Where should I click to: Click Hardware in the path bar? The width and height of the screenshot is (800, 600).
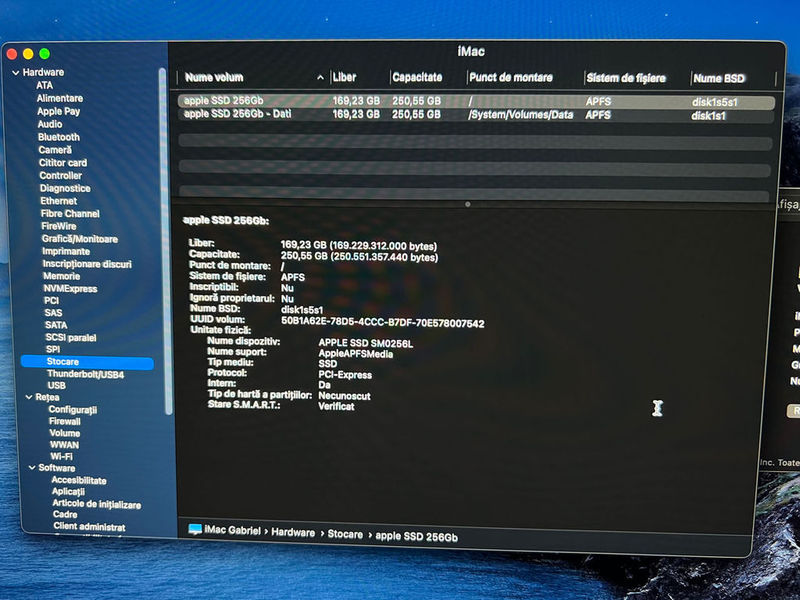(x=293, y=532)
